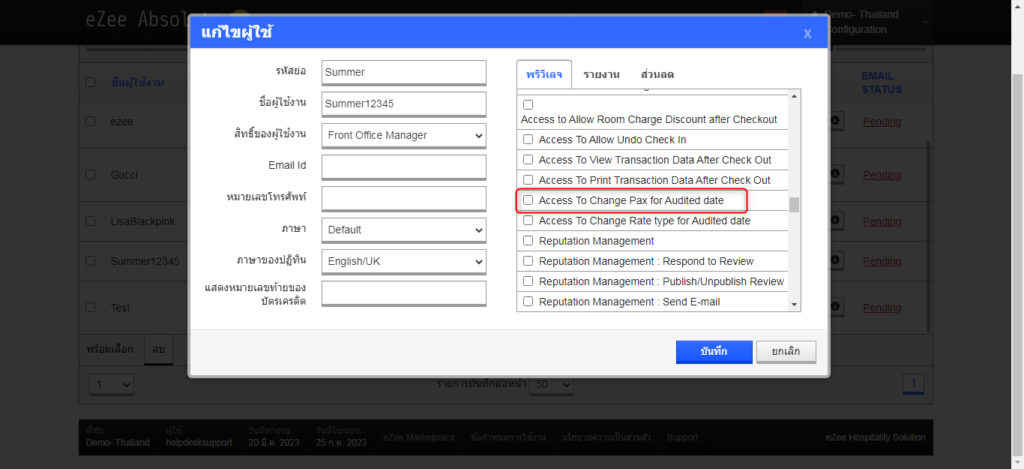Click the info icon in the Test row
The width and height of the screenshot is (1024, 469).
pyautogui.click(x=835, y=306)
